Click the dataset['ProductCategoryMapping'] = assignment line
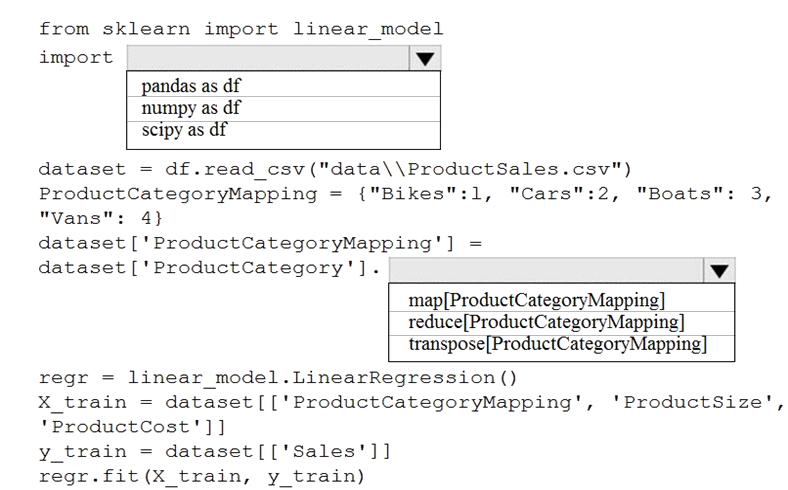The width and height of the screenshot is (788, 490). (260, 243)
